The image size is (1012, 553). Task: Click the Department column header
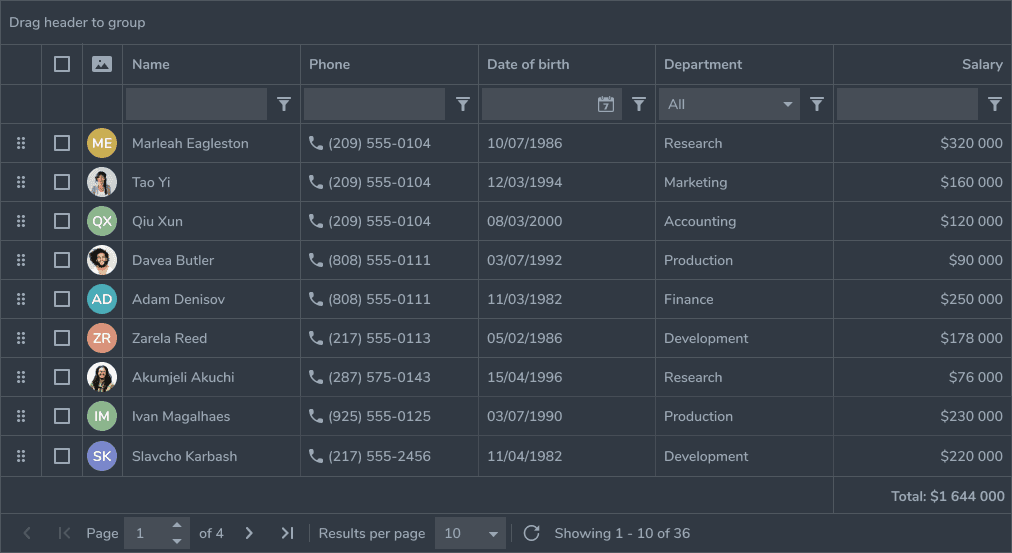(703, 64)
